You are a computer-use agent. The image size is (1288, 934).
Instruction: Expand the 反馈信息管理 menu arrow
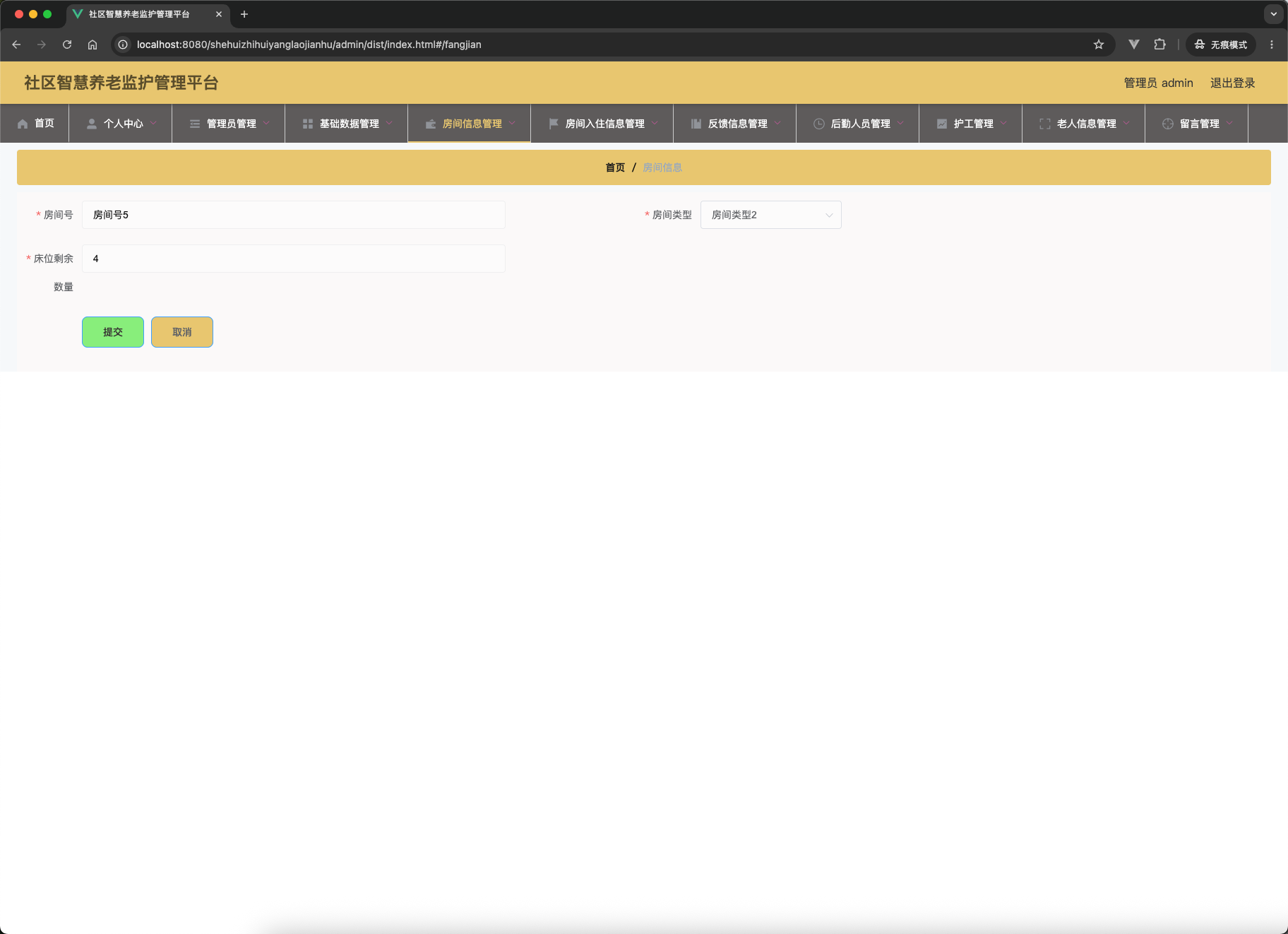point(777,123)
